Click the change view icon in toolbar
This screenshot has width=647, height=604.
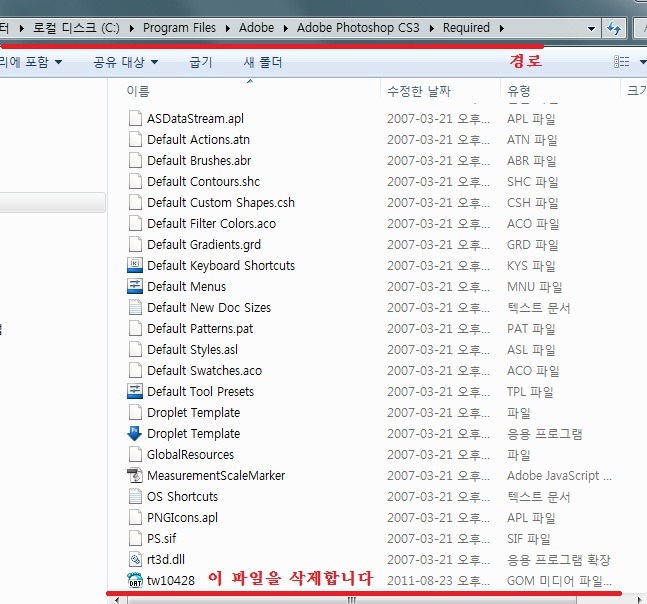point(621,62)
